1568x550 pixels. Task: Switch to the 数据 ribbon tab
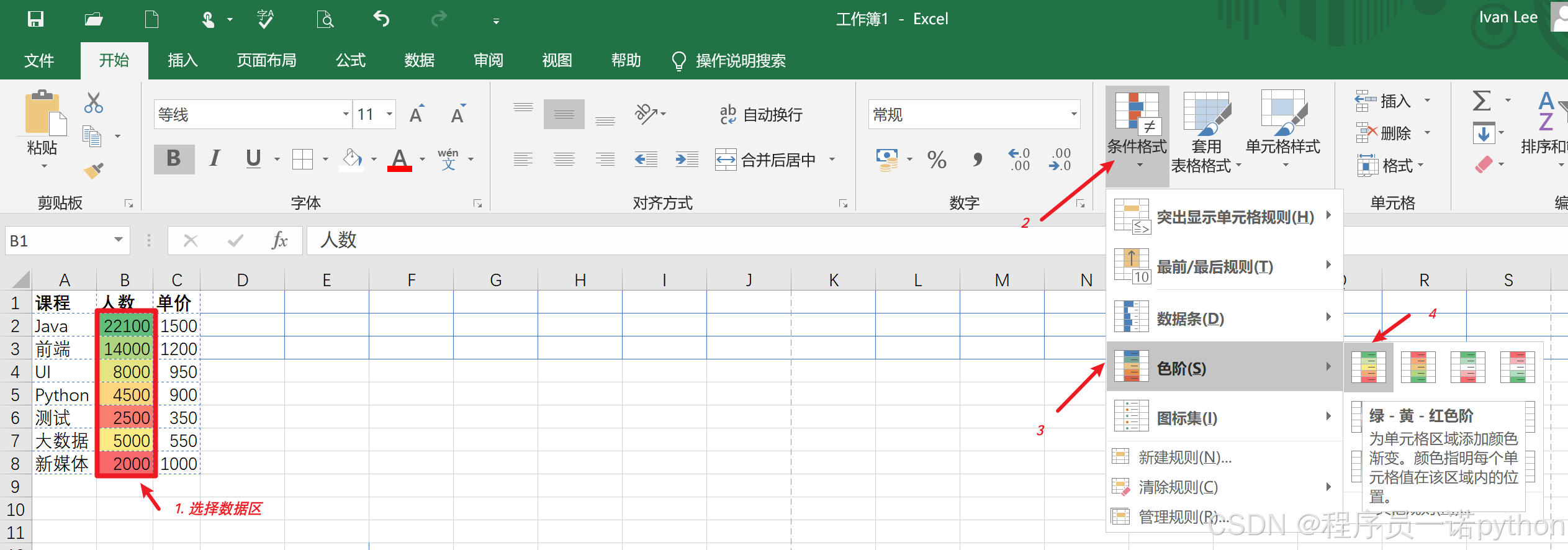419,60
